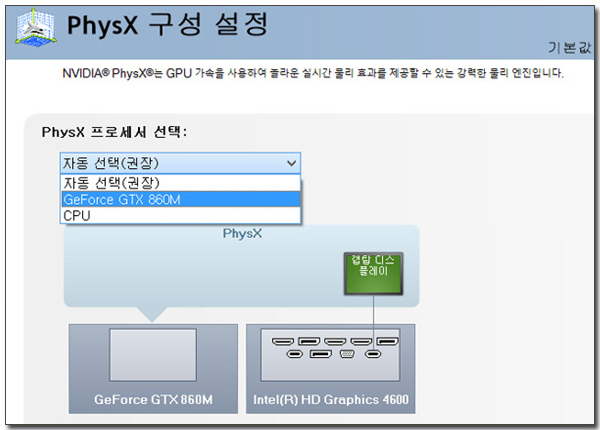Click the Intel(R) HD Graphics 4600 box
The image size is (600, 430).
(331, 369)
